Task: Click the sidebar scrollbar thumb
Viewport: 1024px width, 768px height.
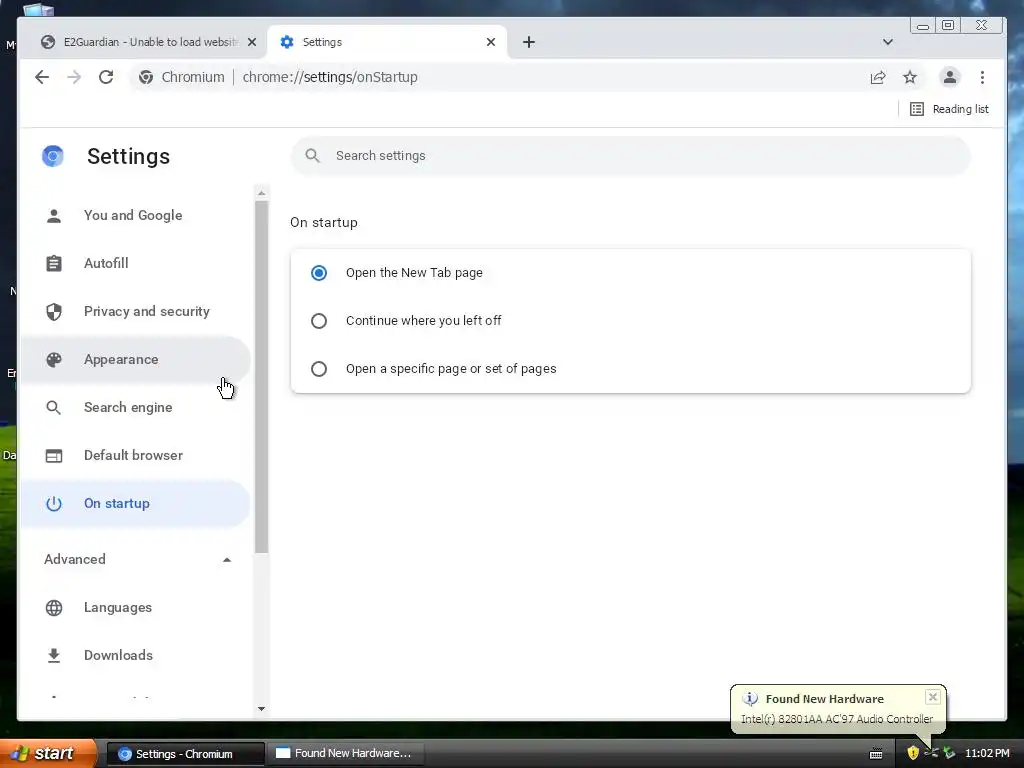Action: pyautogui.click(x=261, y=377)
